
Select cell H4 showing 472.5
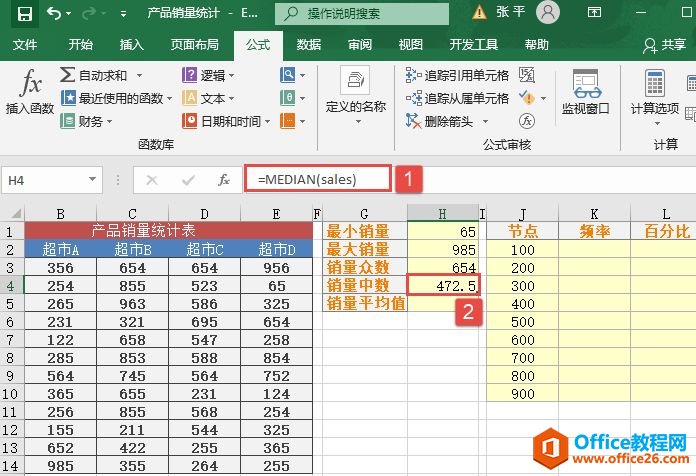pyautogui.click(x=444, y=285)
